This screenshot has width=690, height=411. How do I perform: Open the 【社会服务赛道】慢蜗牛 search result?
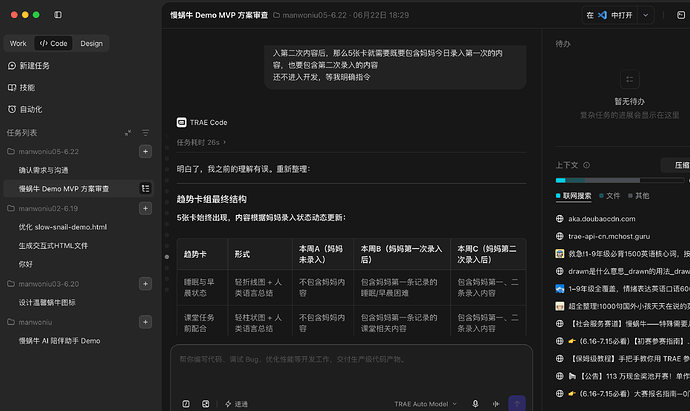point(623,324)
